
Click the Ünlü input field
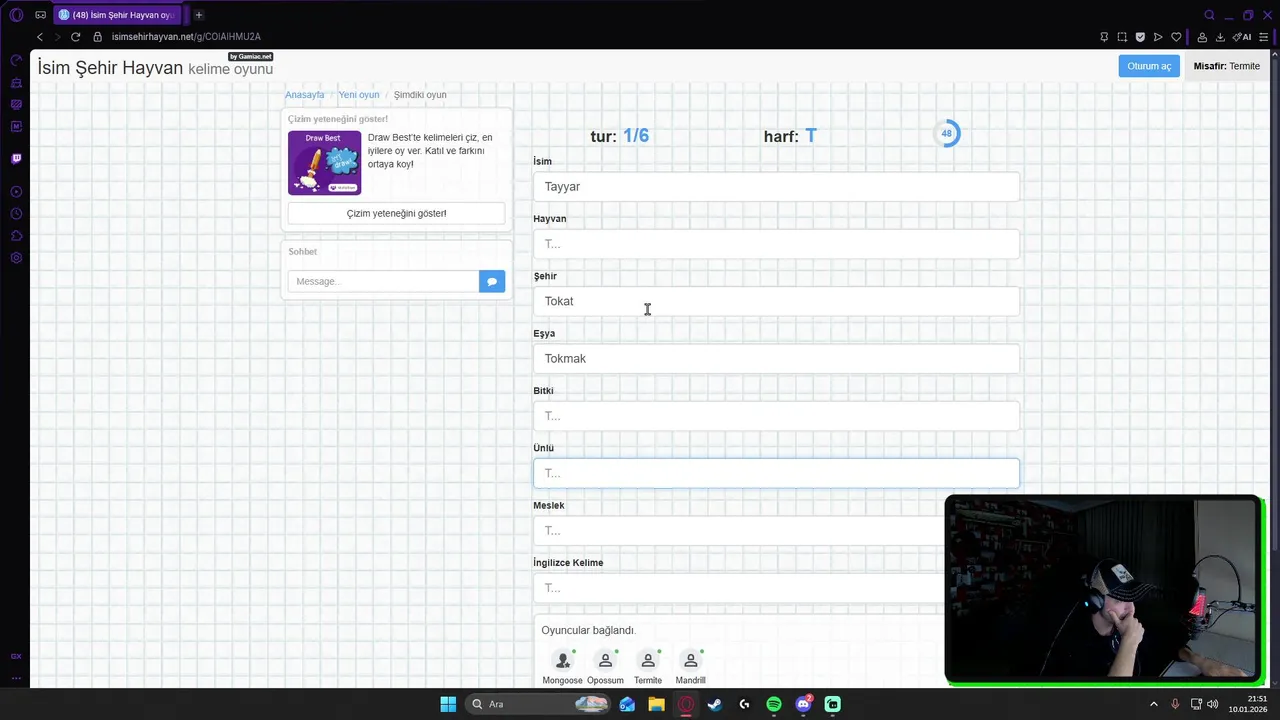coord(776,473)
